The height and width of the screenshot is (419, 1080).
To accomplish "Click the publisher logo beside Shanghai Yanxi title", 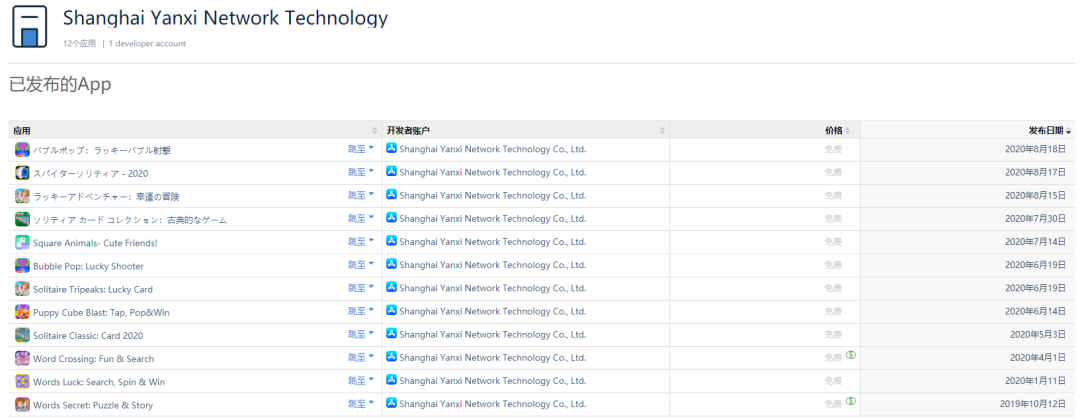I will [x=29, y=27].
